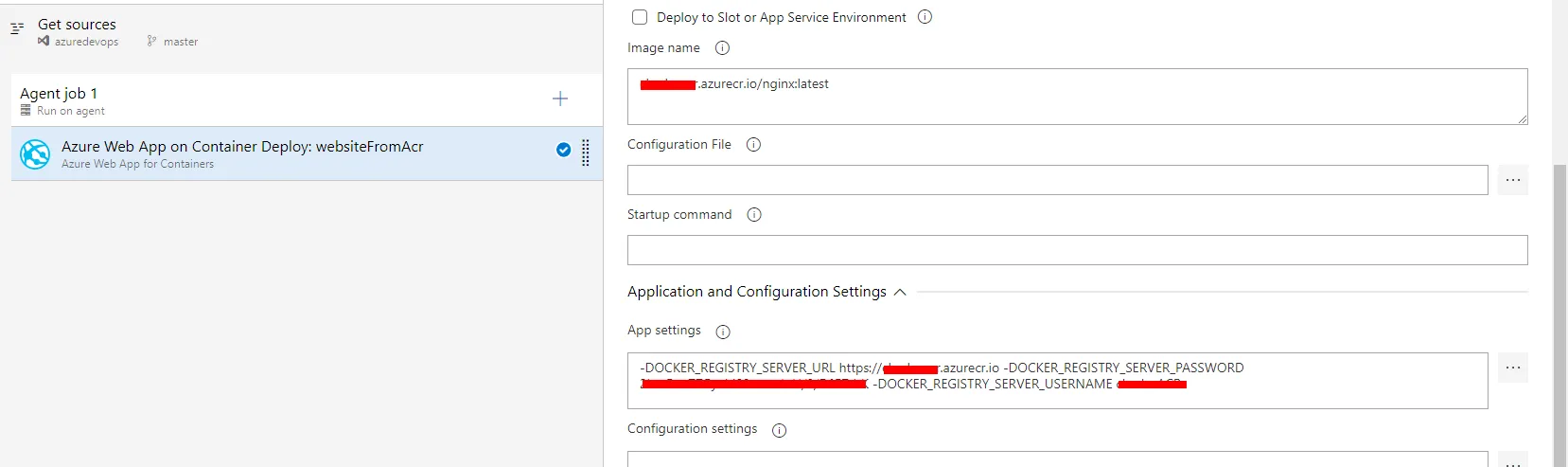Click the Get sources pipeline icon
1568x467 pixels.
(17, 28)
